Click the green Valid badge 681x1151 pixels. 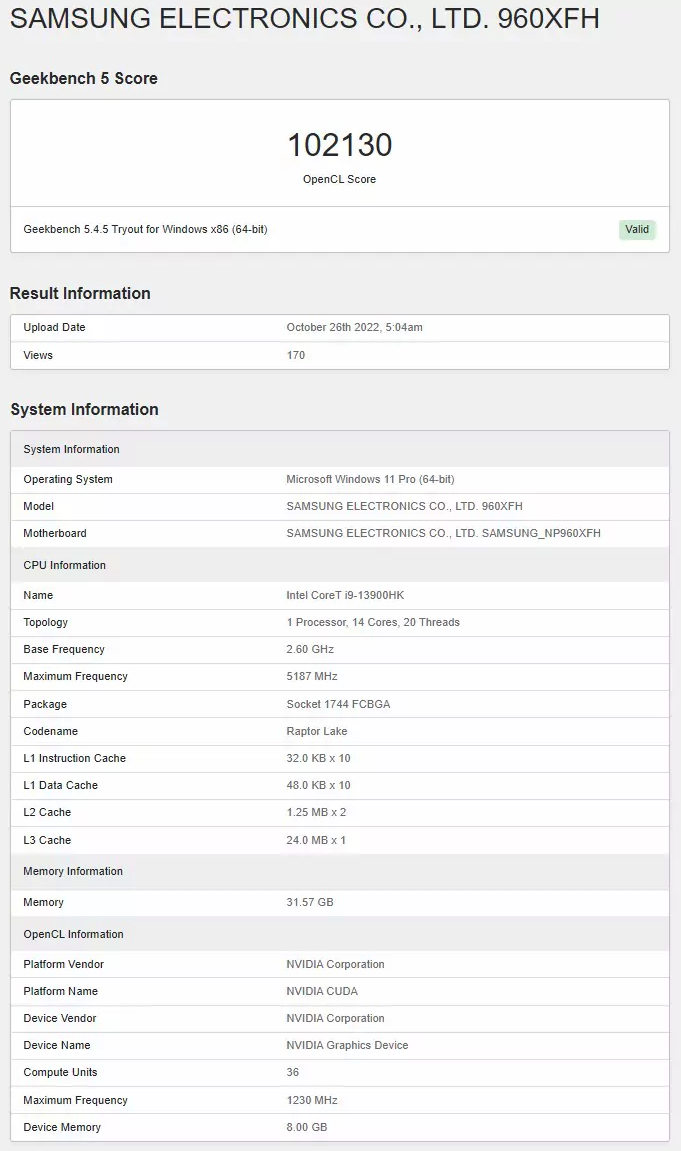point(637,229)
